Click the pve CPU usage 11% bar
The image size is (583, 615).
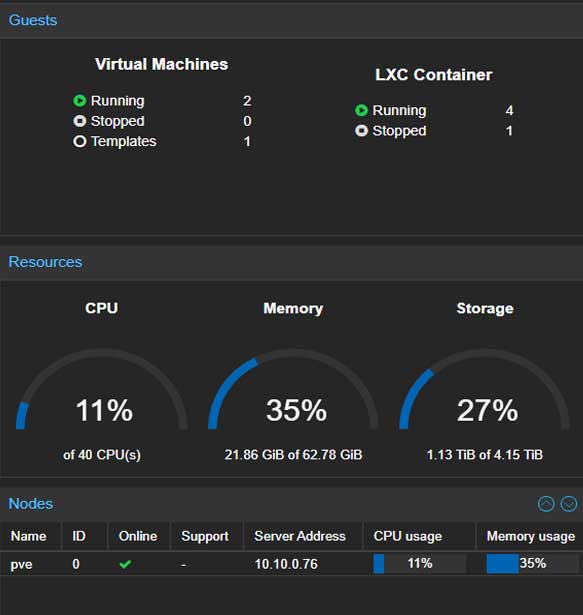pyautogui.click(x=419, y=564)
